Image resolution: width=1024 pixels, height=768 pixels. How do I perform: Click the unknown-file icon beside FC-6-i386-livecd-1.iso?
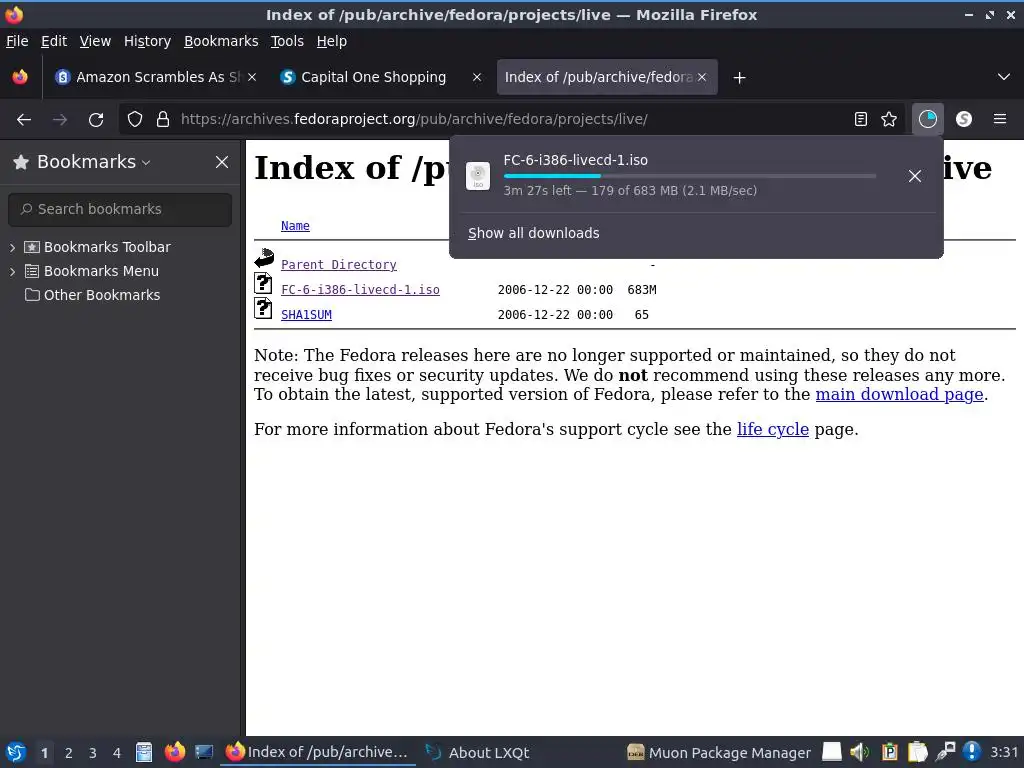[263, 283]
